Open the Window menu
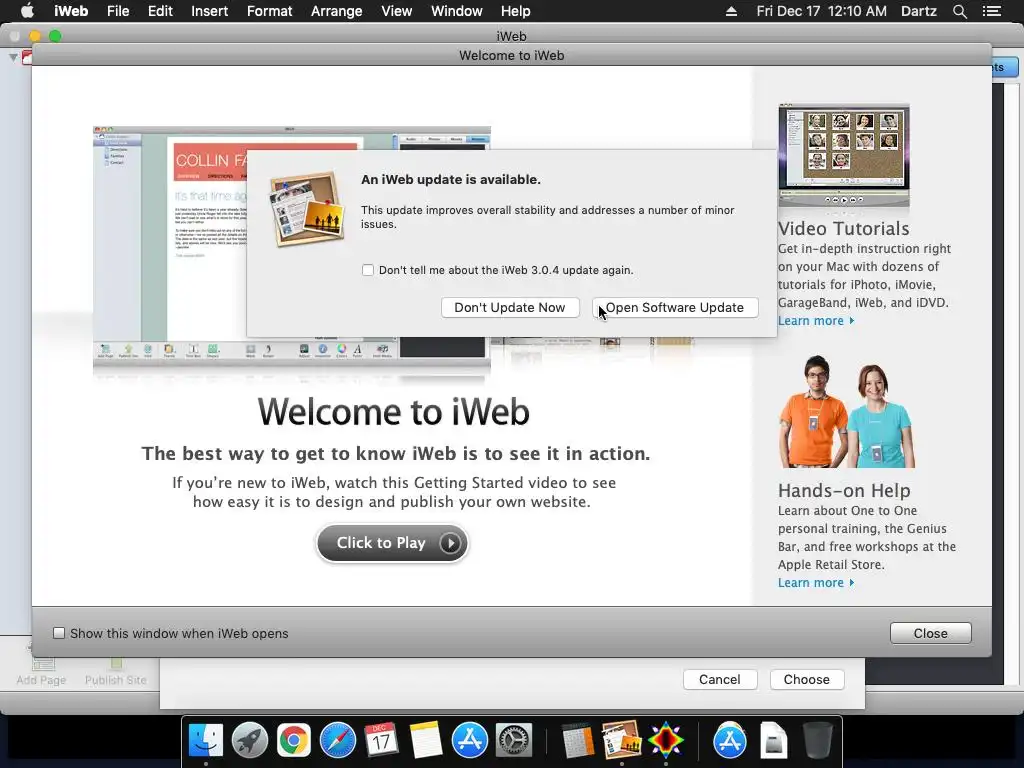The height and width of the screenshot is (768, 1024). point(456,11)
